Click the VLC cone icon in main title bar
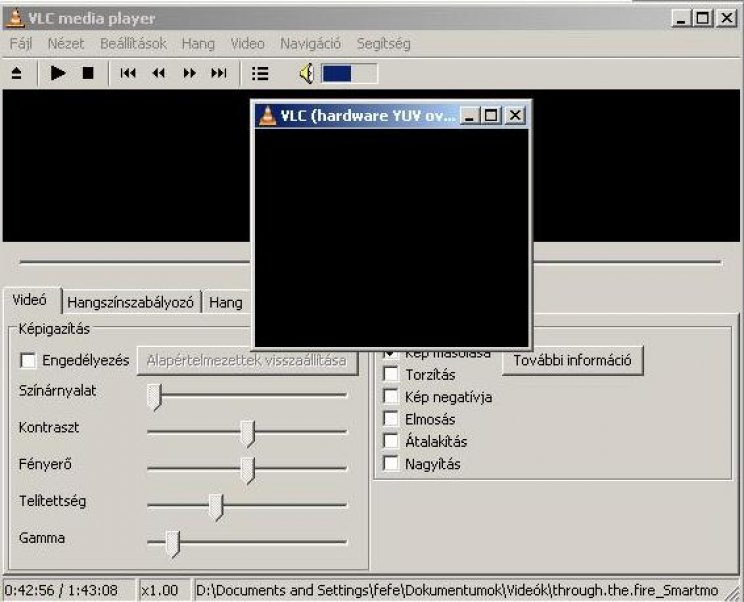Screen dimensions: 744x602 [x=15, y=18]
